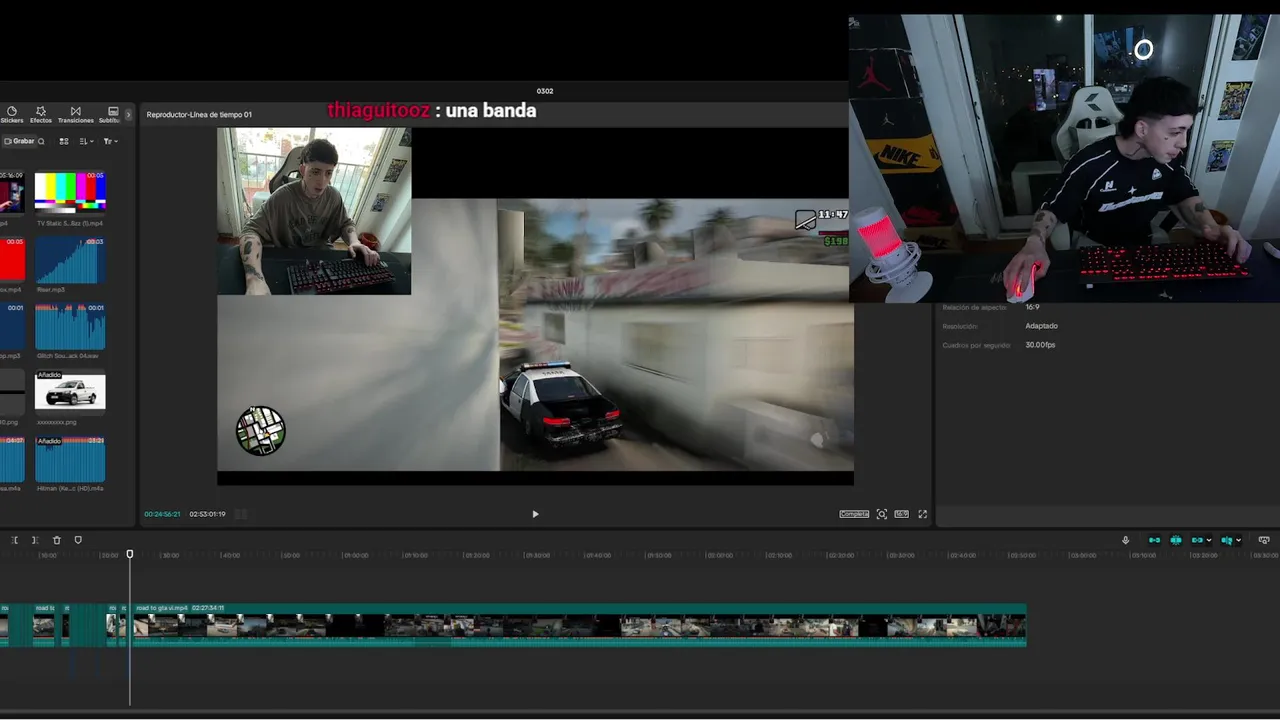The width and height of the screenshot is (1280, 720).
Task: Click the microphone voiceover icon
Action: (1125, 540)
